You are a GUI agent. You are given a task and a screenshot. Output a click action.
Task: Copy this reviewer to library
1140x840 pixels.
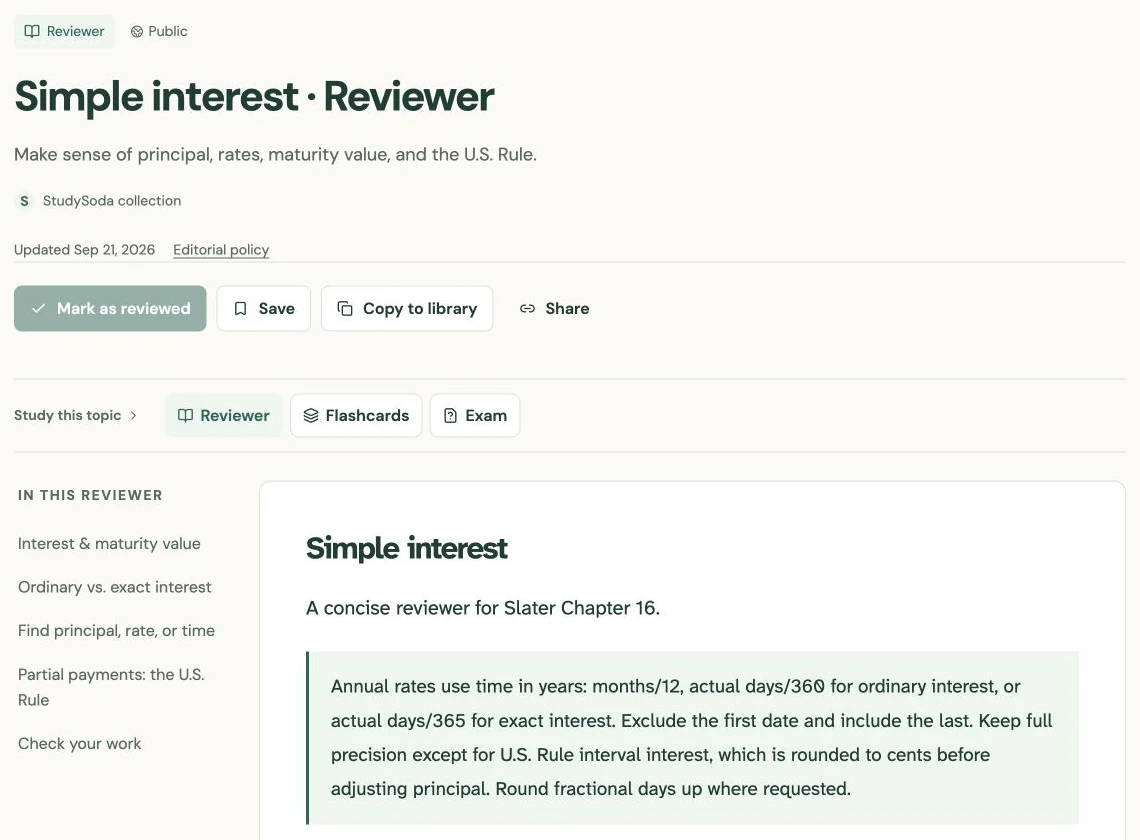pos(407,308)
